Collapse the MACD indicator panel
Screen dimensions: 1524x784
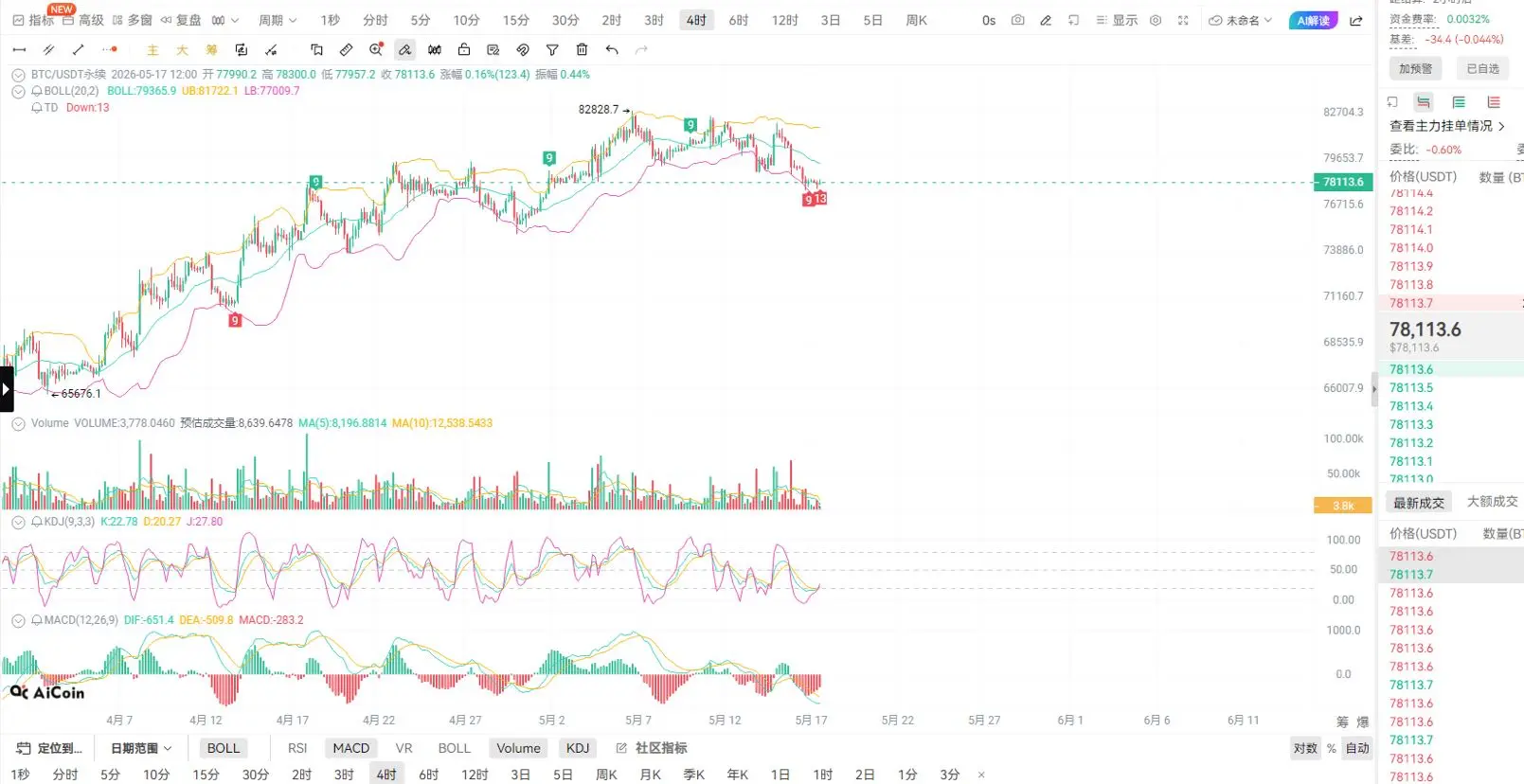click(18, 621)
